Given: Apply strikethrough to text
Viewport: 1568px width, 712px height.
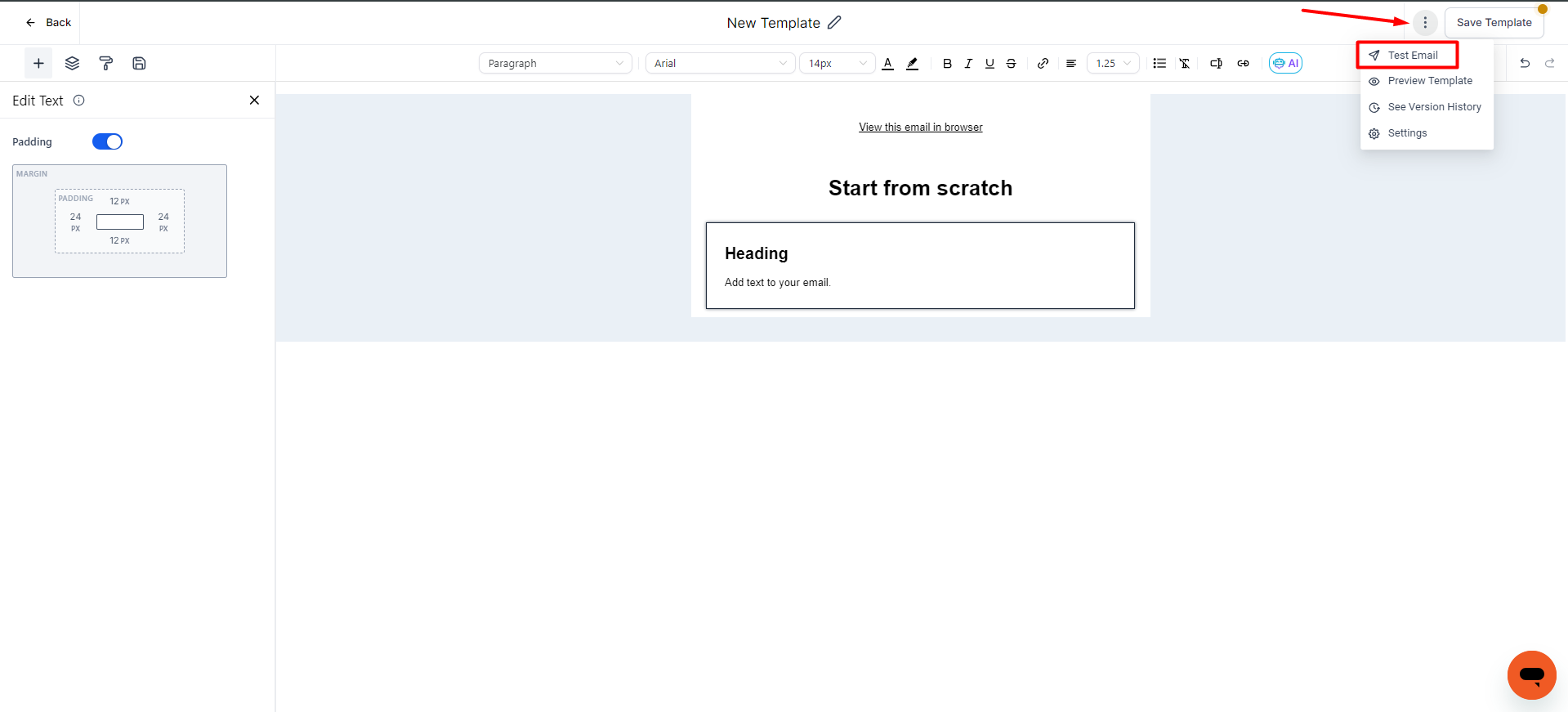Looking at the screenshot, I should click(x=1011, y=63).
